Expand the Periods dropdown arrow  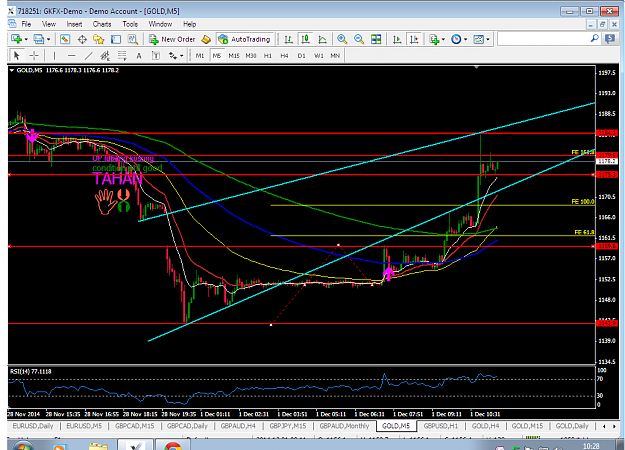tap(466, 39)
